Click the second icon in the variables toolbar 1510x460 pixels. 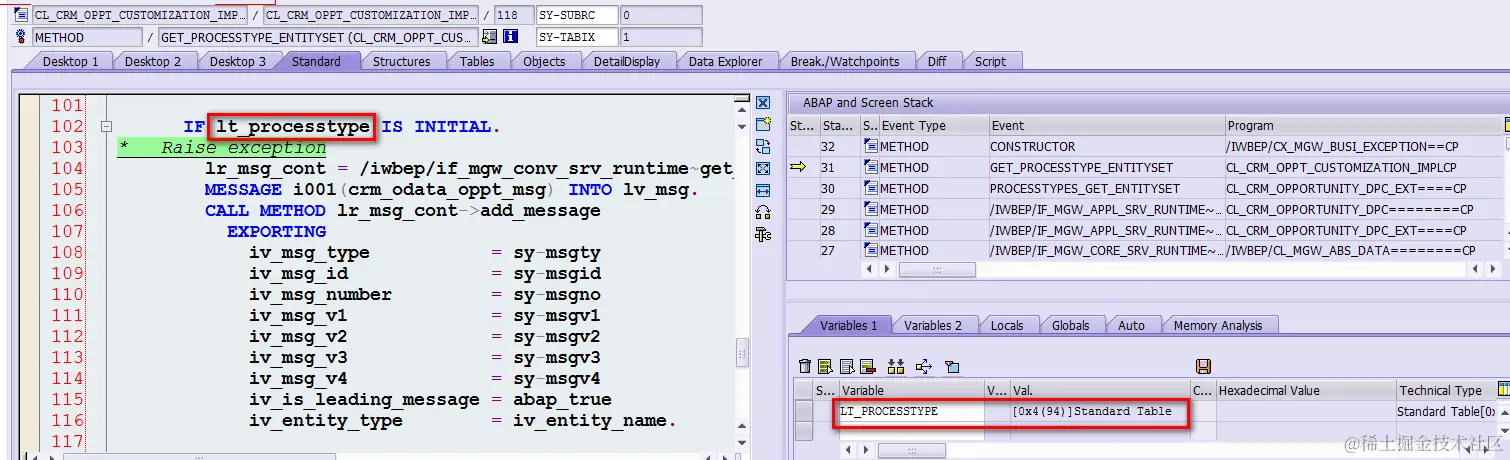(825, 366)
